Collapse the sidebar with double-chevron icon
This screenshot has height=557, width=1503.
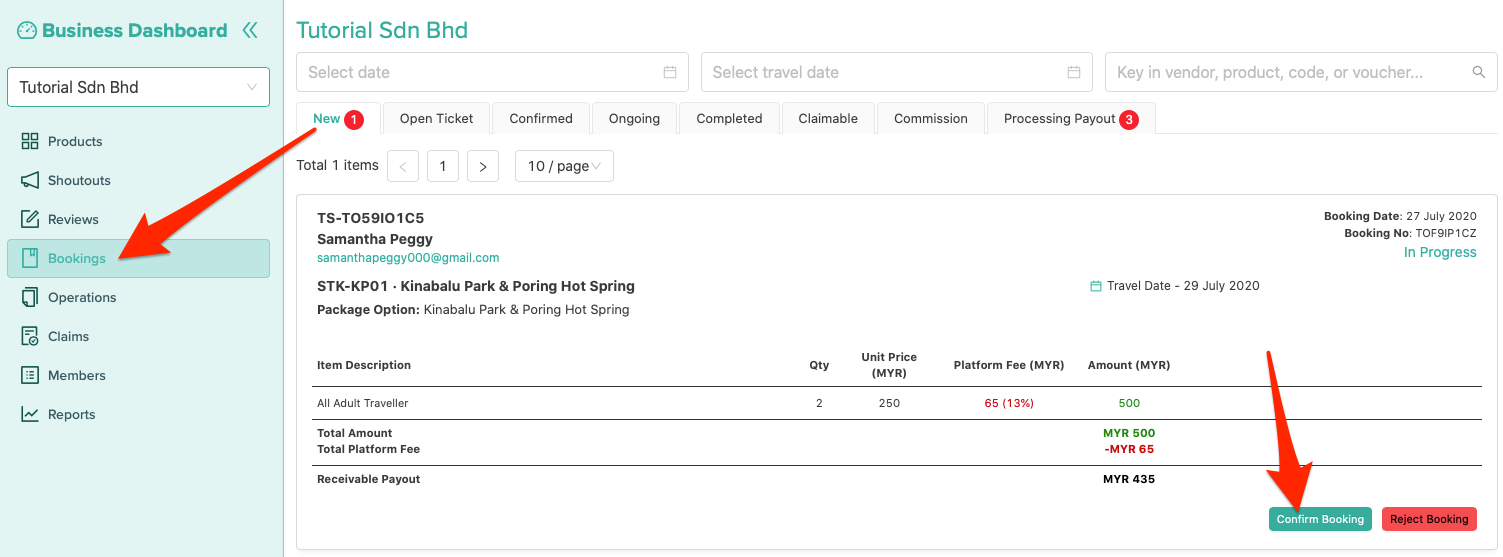pyautogui.click(x=250, y=31)
